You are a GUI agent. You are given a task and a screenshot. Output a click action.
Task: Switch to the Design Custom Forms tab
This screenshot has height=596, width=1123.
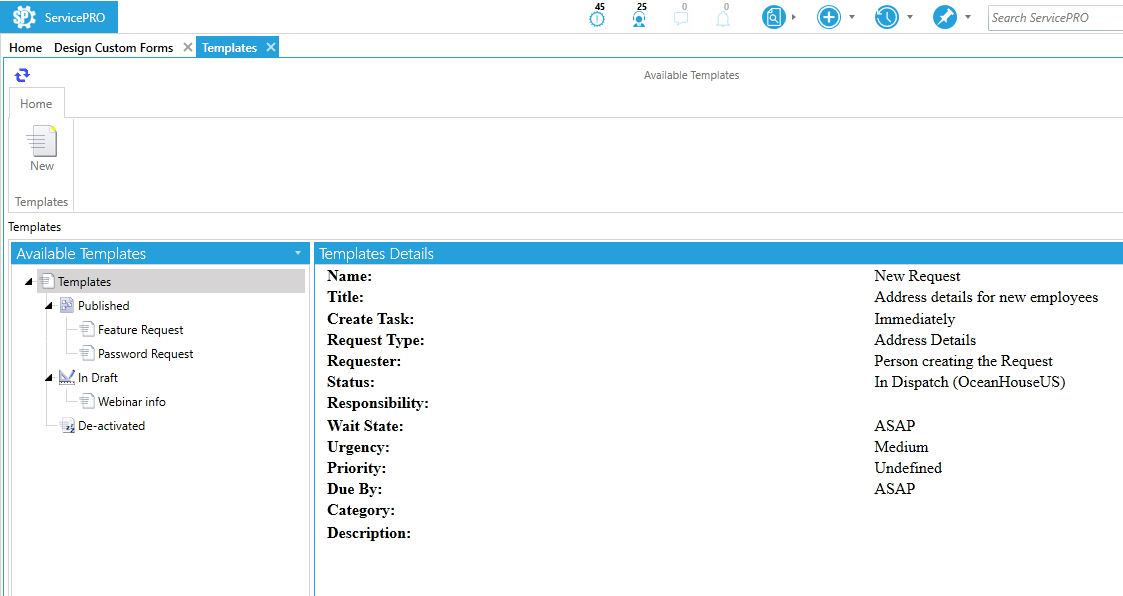tap(113, 47)
